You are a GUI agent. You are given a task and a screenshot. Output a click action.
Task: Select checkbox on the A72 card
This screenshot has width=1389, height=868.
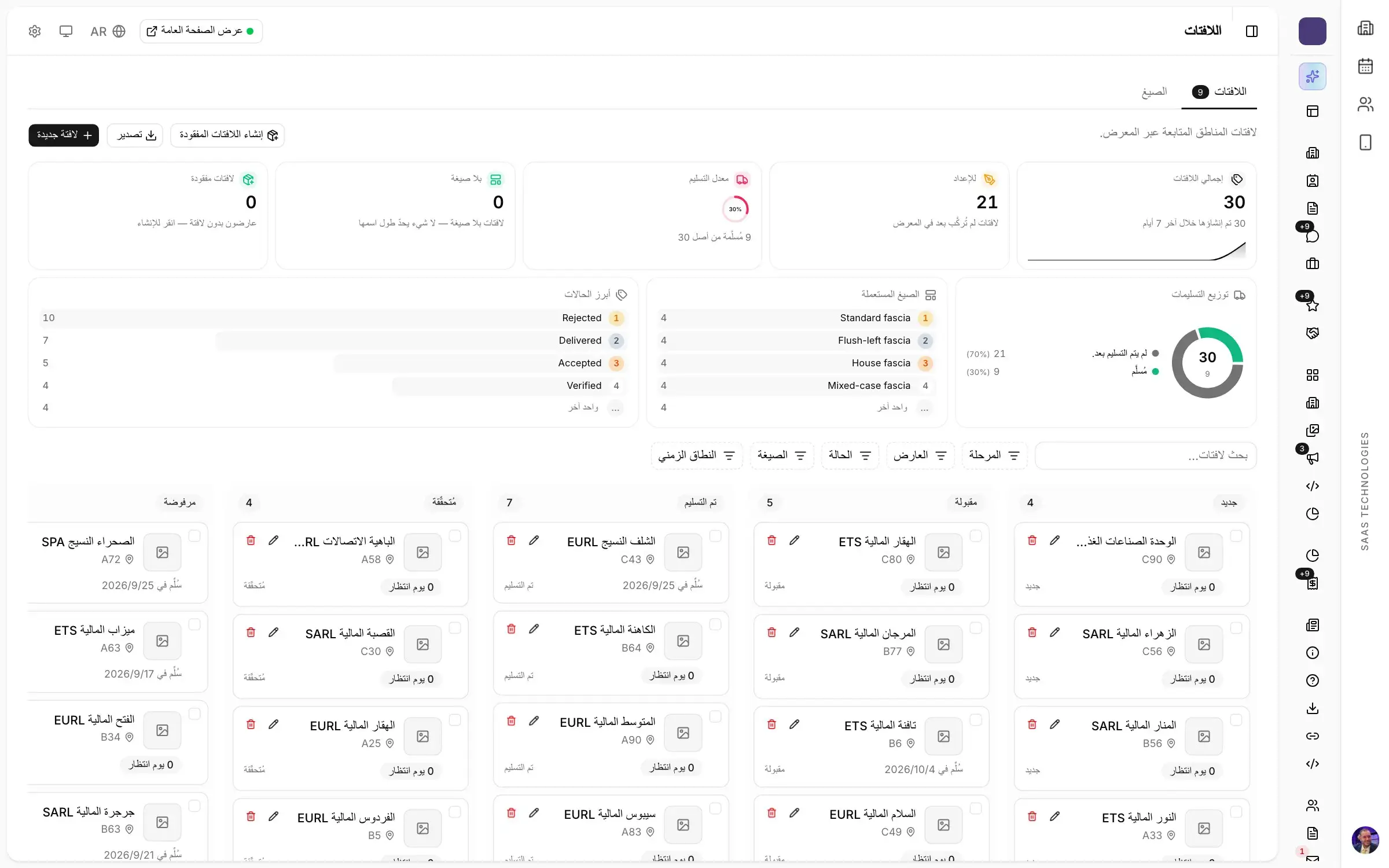194,536
